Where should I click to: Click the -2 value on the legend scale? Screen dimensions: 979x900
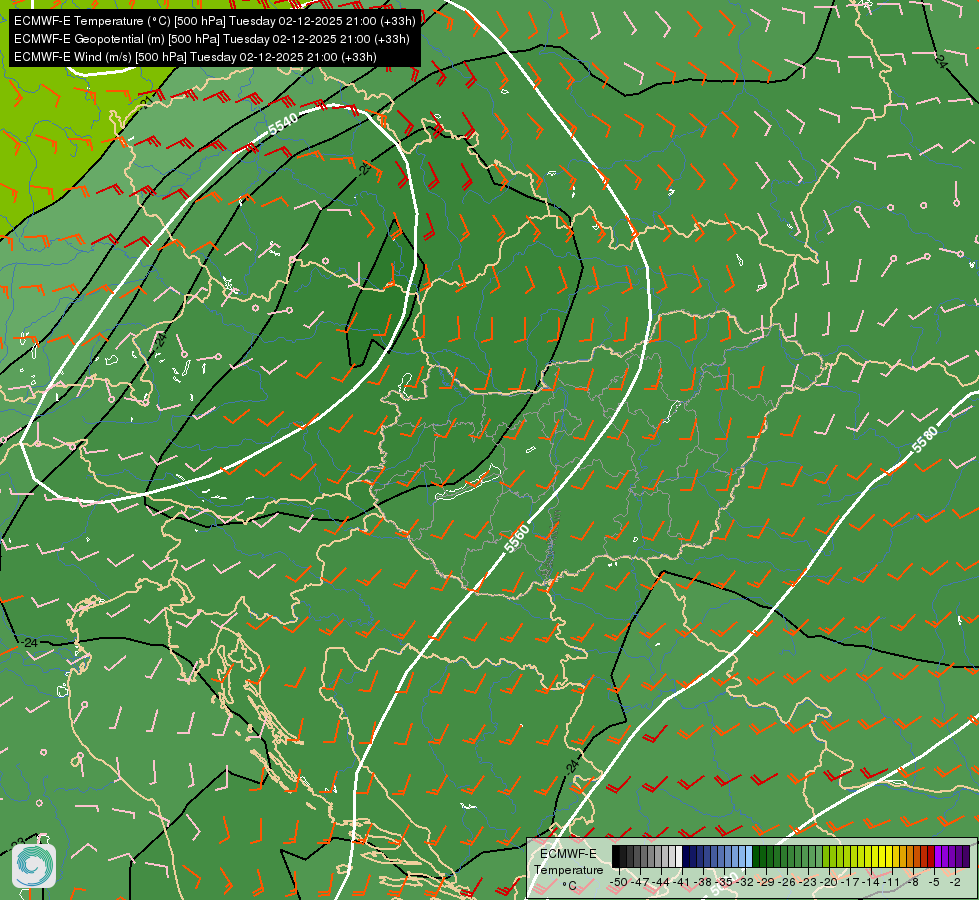[x=955, y=882]
